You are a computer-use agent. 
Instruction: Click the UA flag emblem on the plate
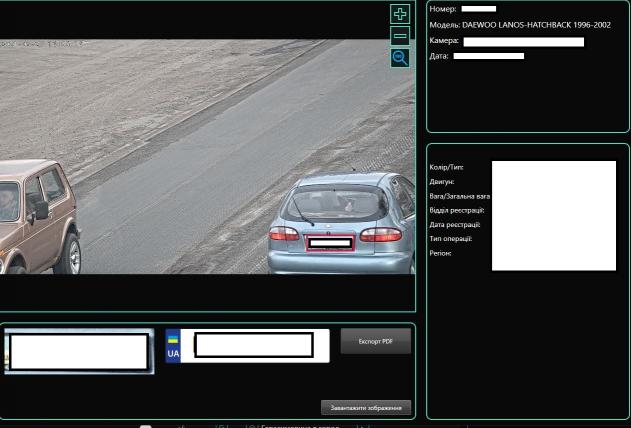pos(173,346)
